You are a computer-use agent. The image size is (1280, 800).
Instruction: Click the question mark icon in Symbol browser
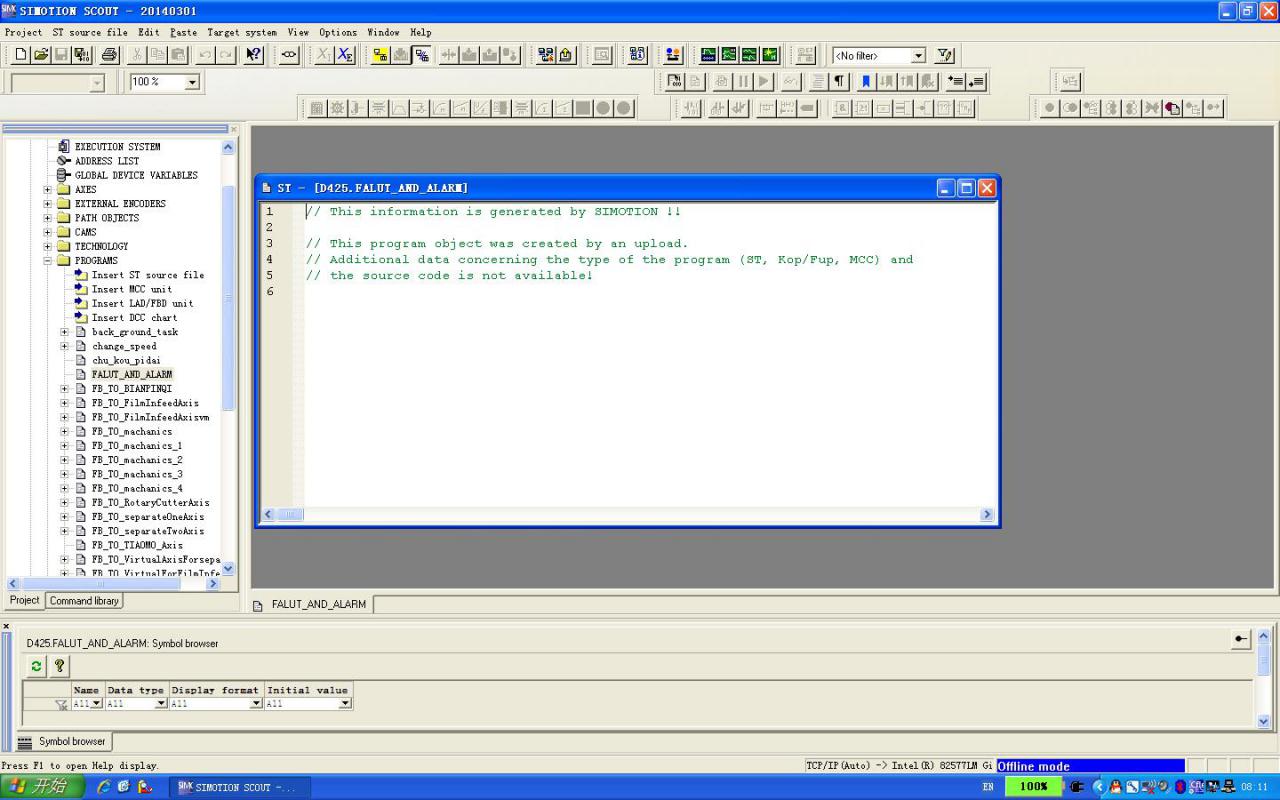(x=59, y=666)
